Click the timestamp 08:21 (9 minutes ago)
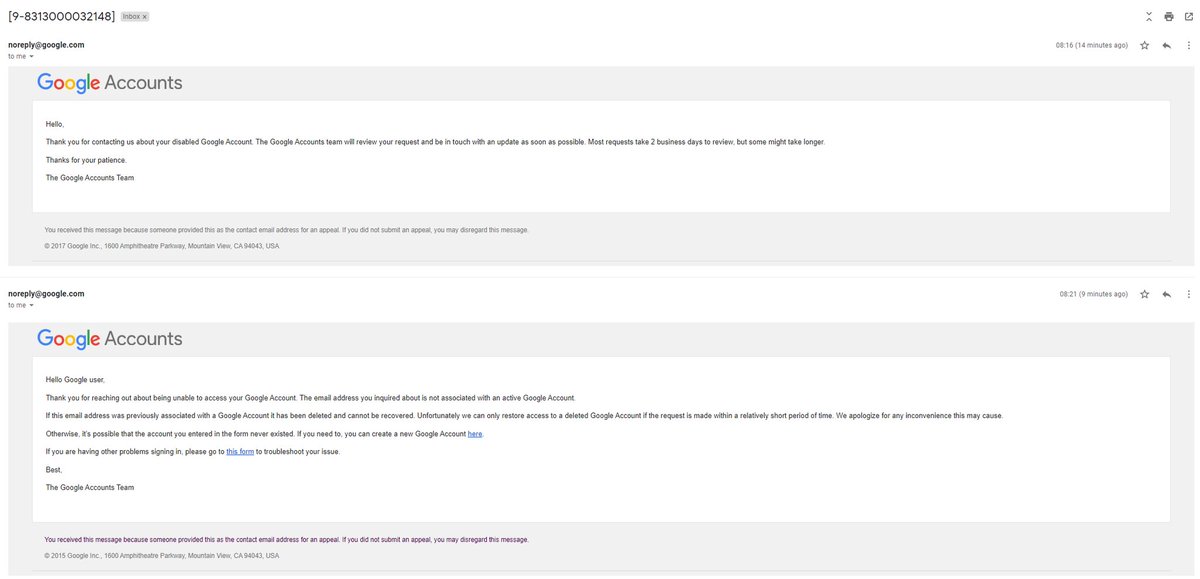 1094,295
